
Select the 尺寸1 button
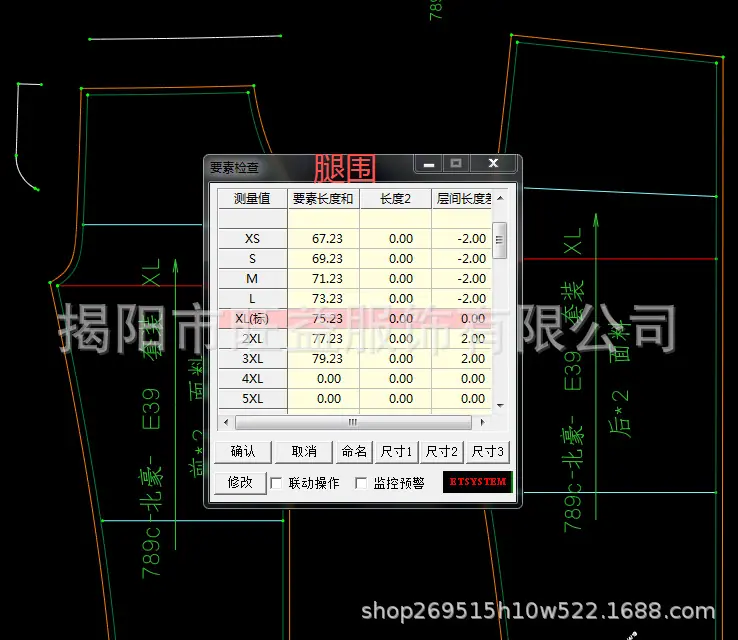pos(396,452)
